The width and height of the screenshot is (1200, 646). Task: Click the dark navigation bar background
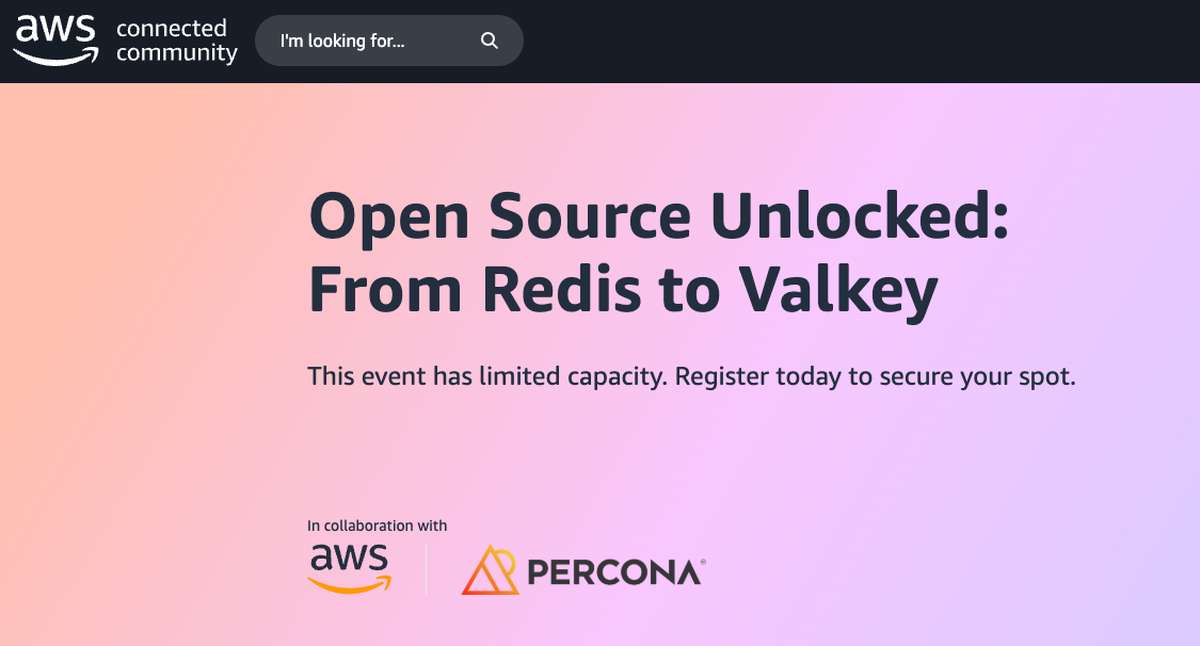point(800,41)
